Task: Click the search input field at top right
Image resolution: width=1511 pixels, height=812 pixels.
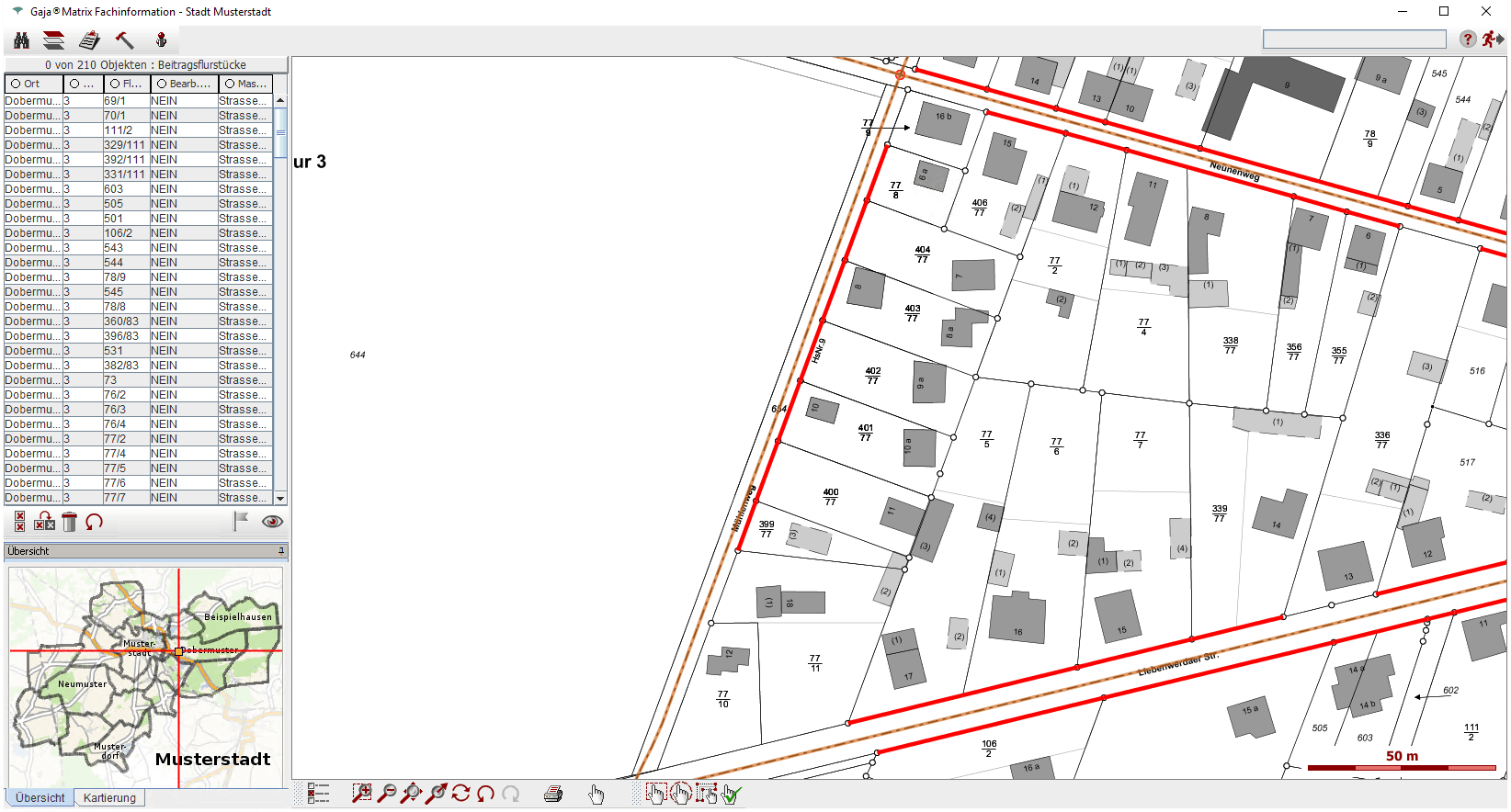Action: click(x=1354, y=39)
